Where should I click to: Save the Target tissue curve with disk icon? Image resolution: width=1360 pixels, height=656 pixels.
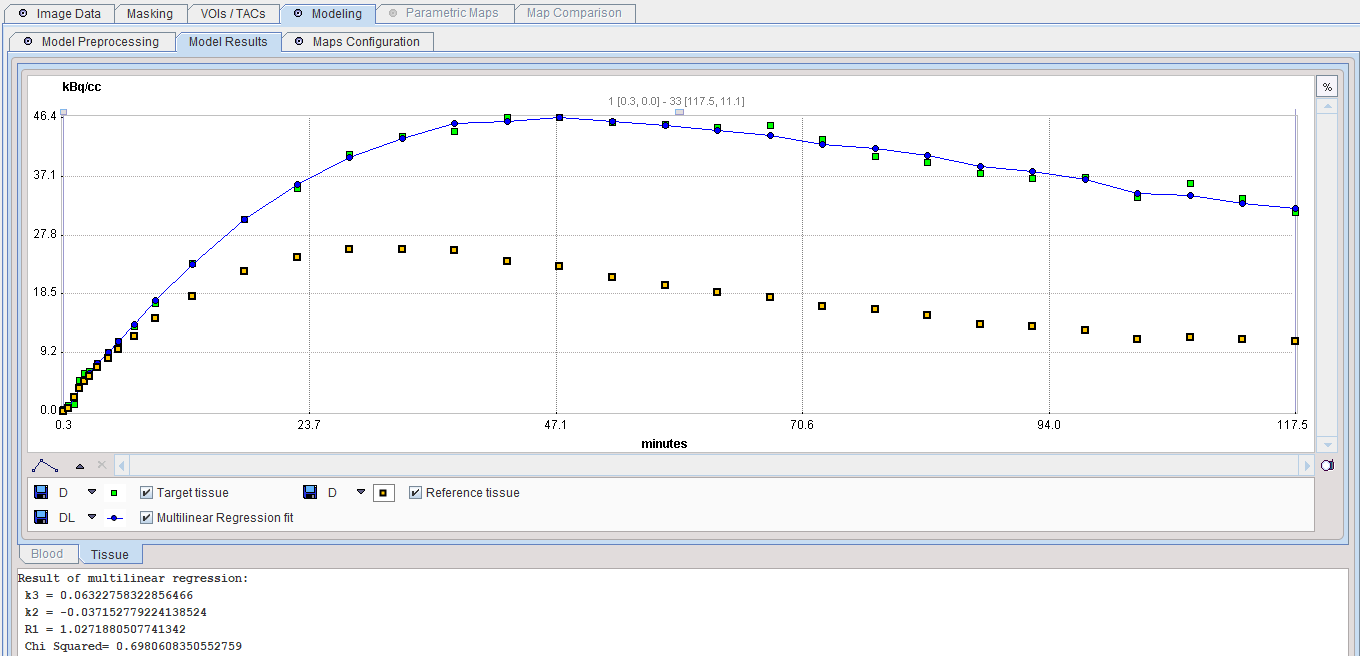point(41,492)
